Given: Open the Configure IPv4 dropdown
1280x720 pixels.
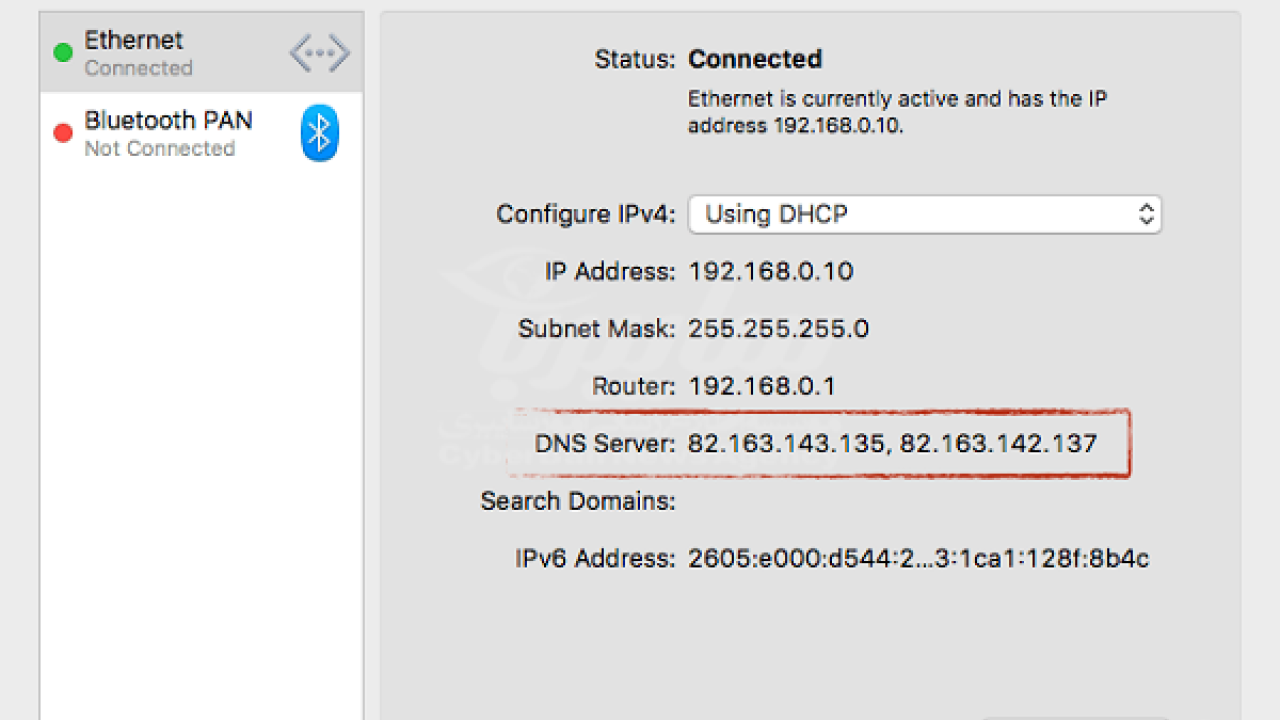Looking at the screenshot, I should 925,214.
